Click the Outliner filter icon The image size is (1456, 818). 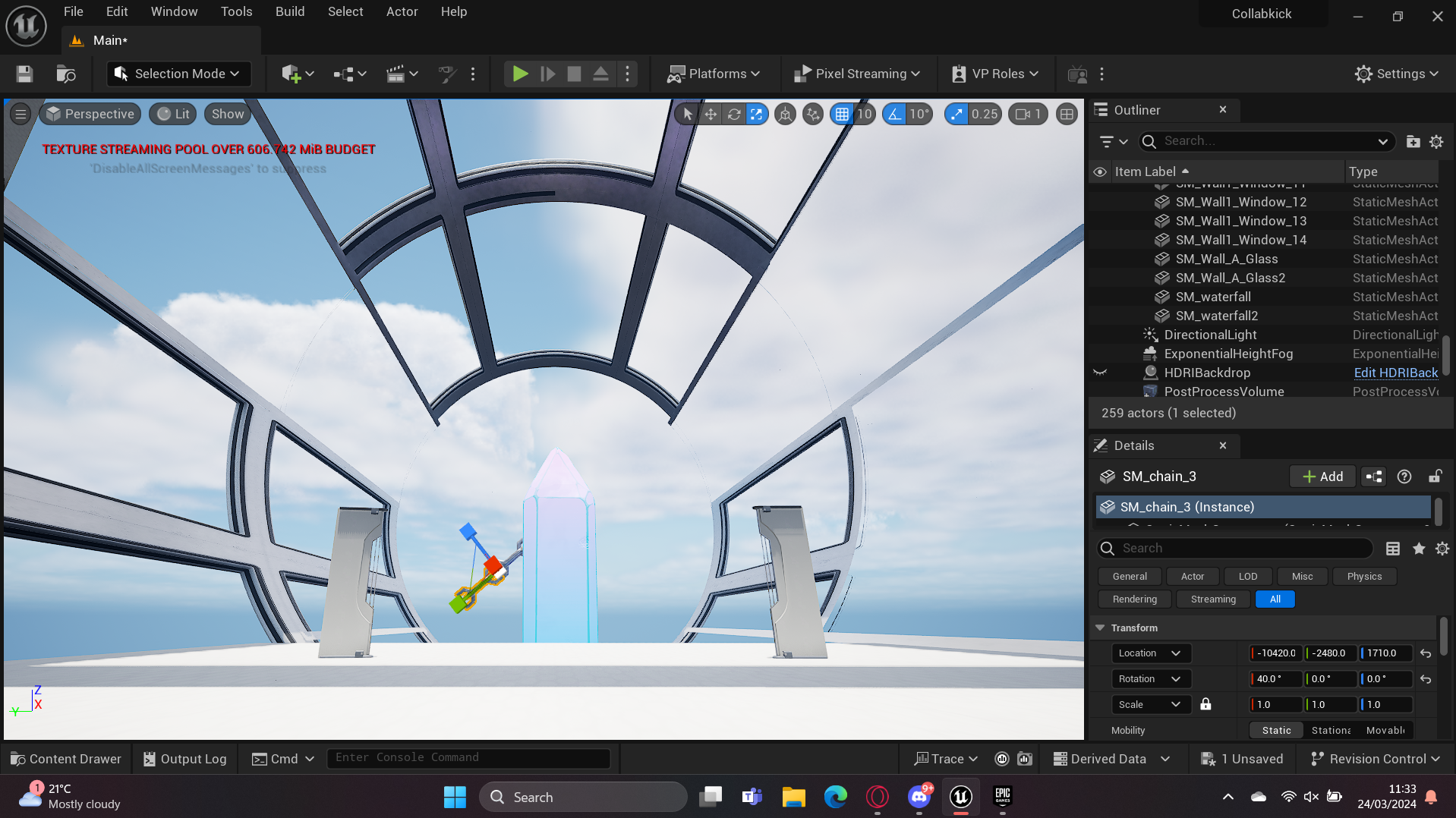[1113, 141]
